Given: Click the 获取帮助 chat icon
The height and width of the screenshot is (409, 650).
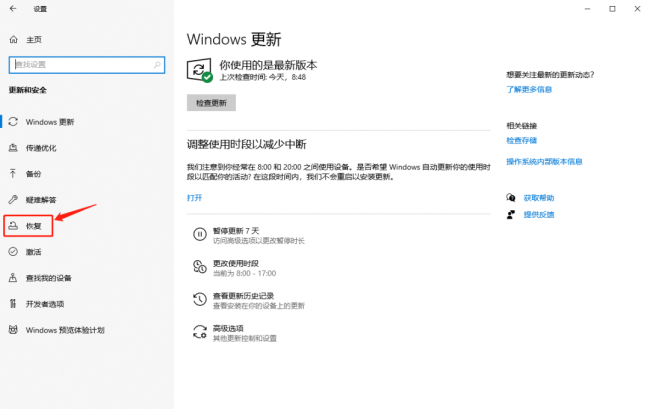Looking at the screenshot, I should coord(511,198).
